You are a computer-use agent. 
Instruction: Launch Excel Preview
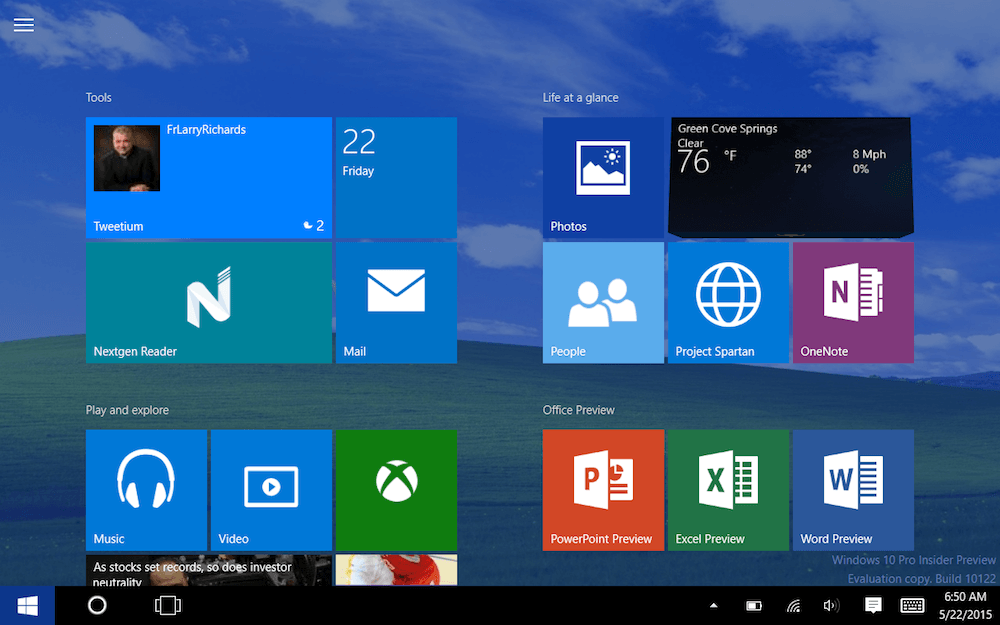click(x=728, y=490)
